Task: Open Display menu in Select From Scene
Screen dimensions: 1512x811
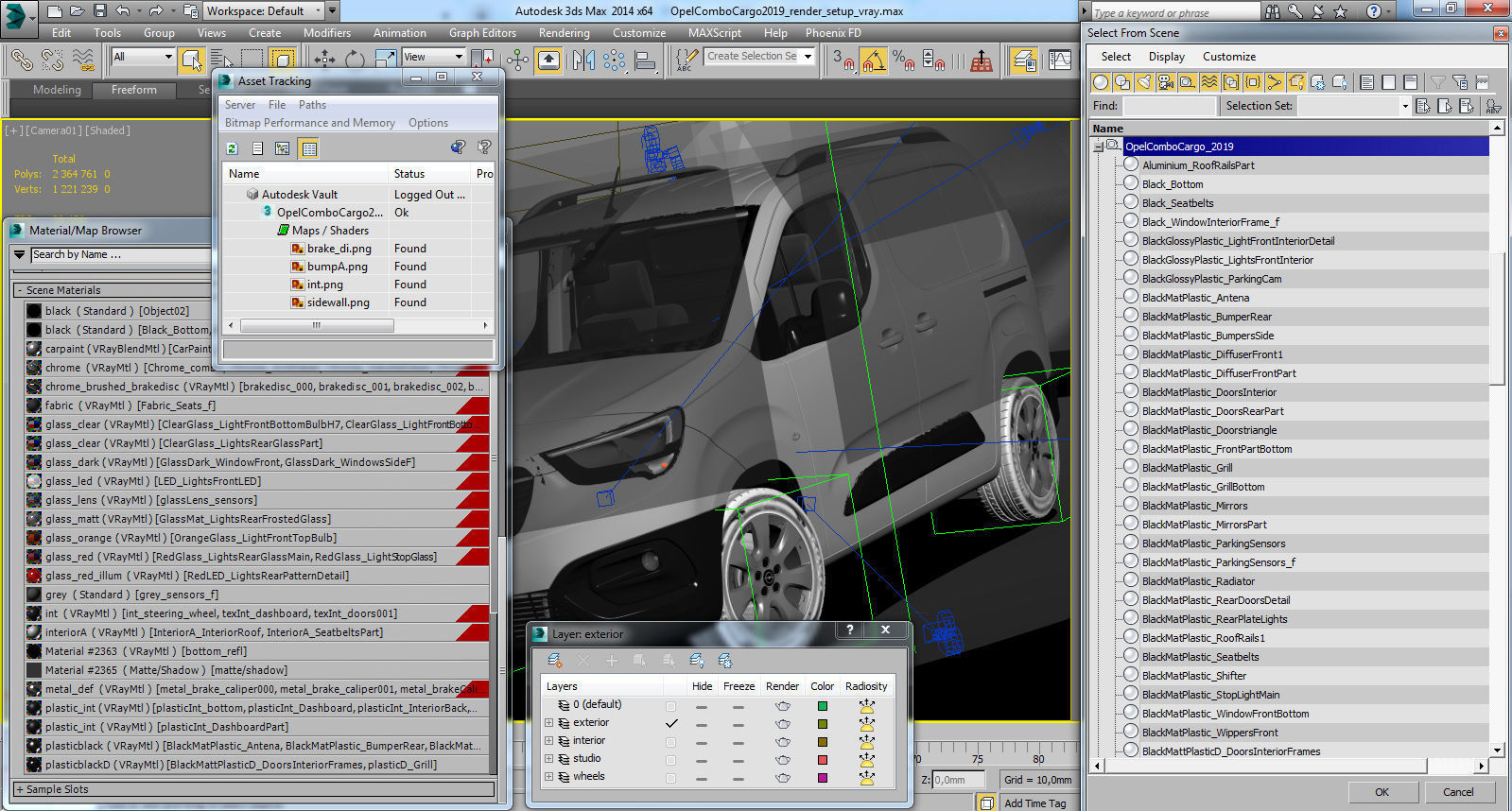Action: tap(1166, 57)
